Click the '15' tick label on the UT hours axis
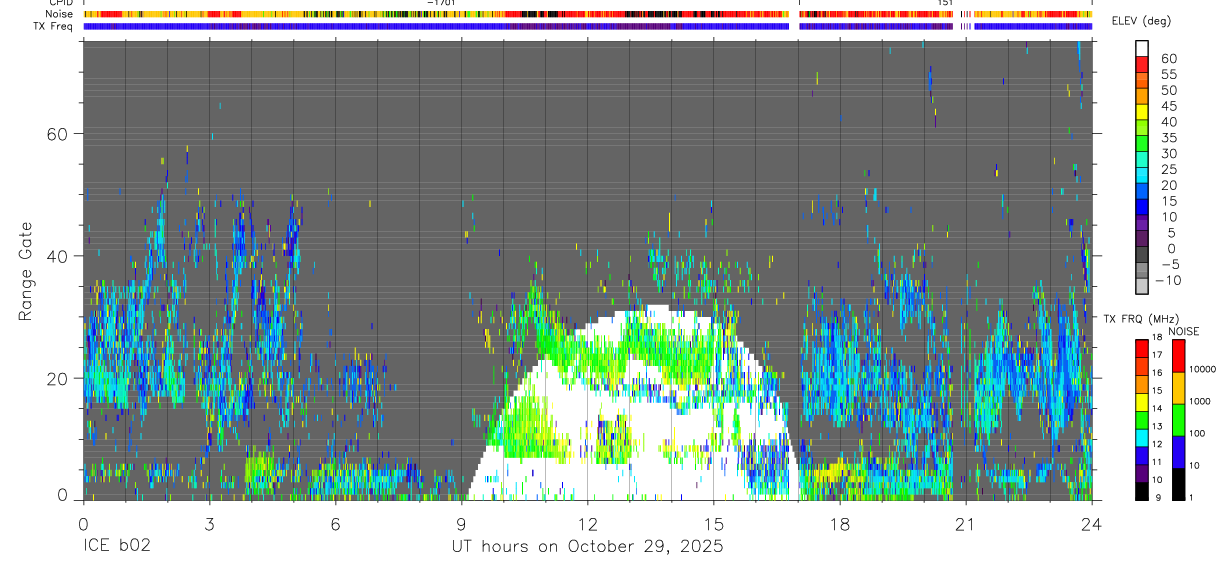Viewport: 1228px width, 567px height. tap(714, 523)
